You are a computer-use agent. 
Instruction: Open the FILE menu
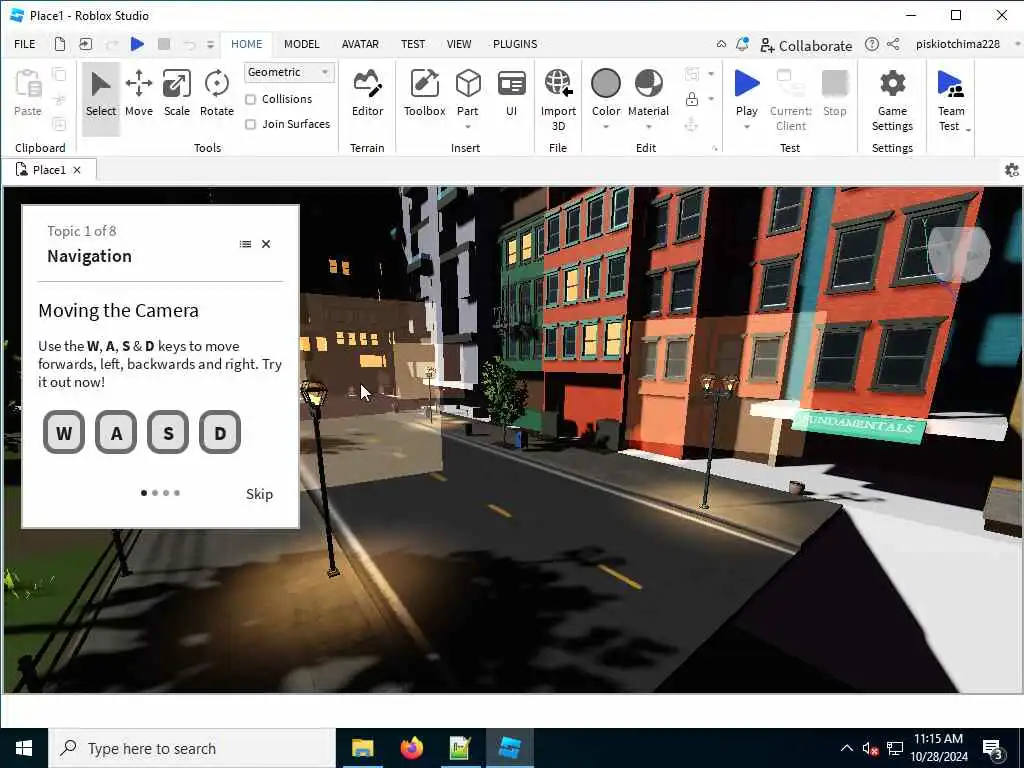click(25, 44)
